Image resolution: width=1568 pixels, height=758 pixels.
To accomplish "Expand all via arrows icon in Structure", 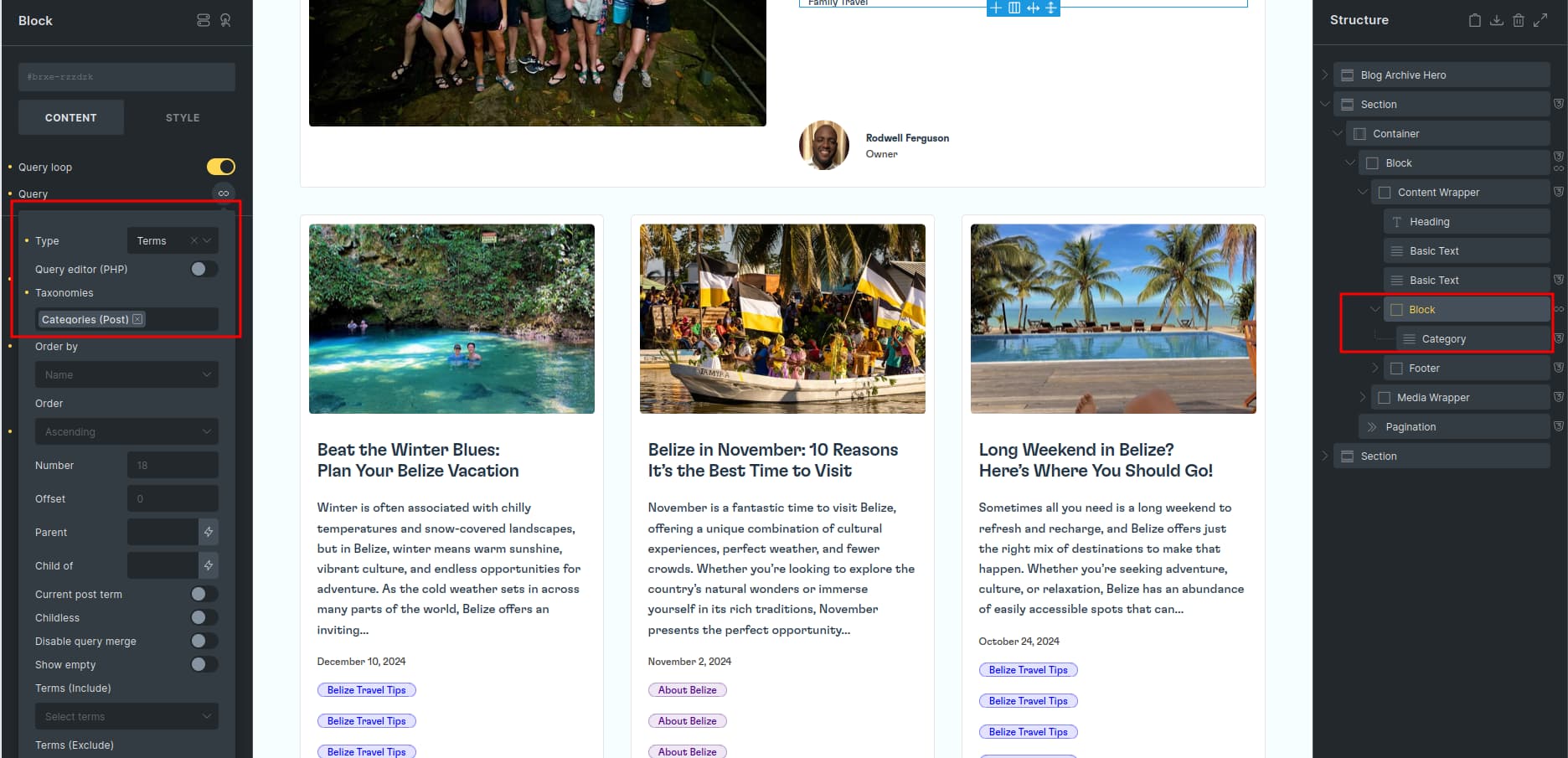I will point(1540,20).
